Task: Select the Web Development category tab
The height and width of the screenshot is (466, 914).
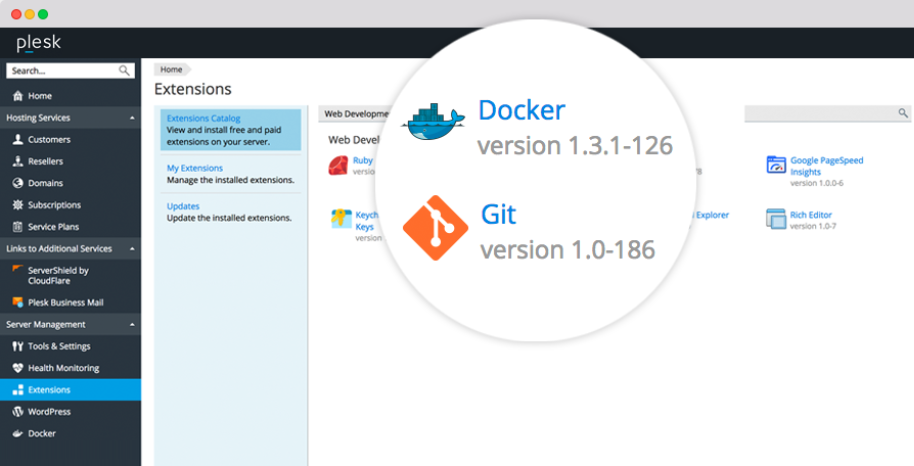Action: coord(356,114)
